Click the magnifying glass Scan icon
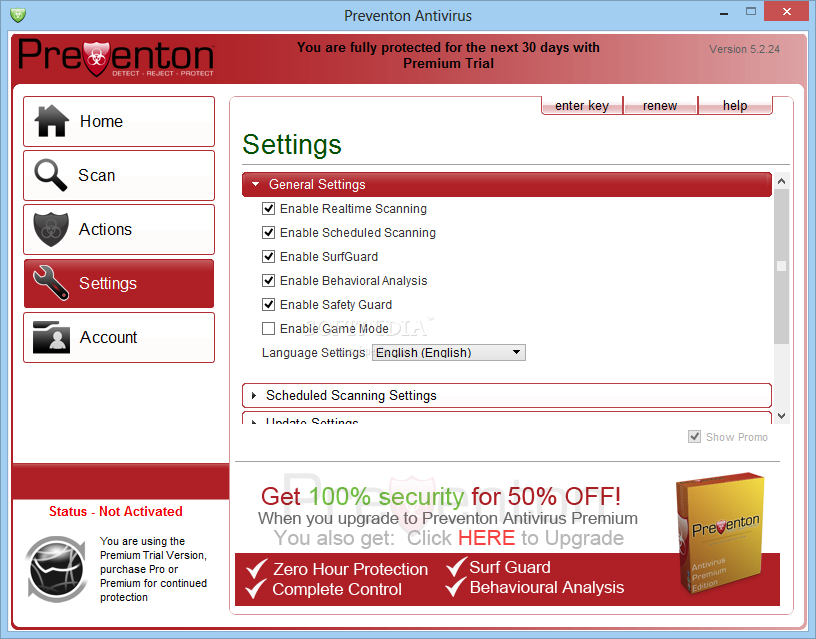Screen dimensions: 816x639 50,175
